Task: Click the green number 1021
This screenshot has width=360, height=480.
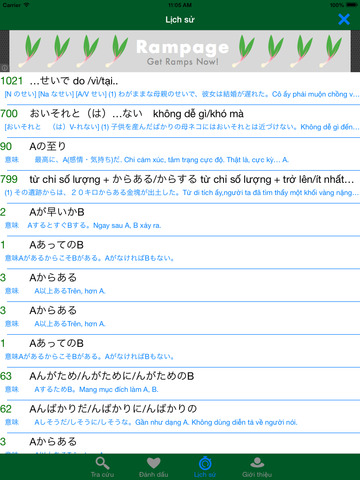Action: coord(12,81)
